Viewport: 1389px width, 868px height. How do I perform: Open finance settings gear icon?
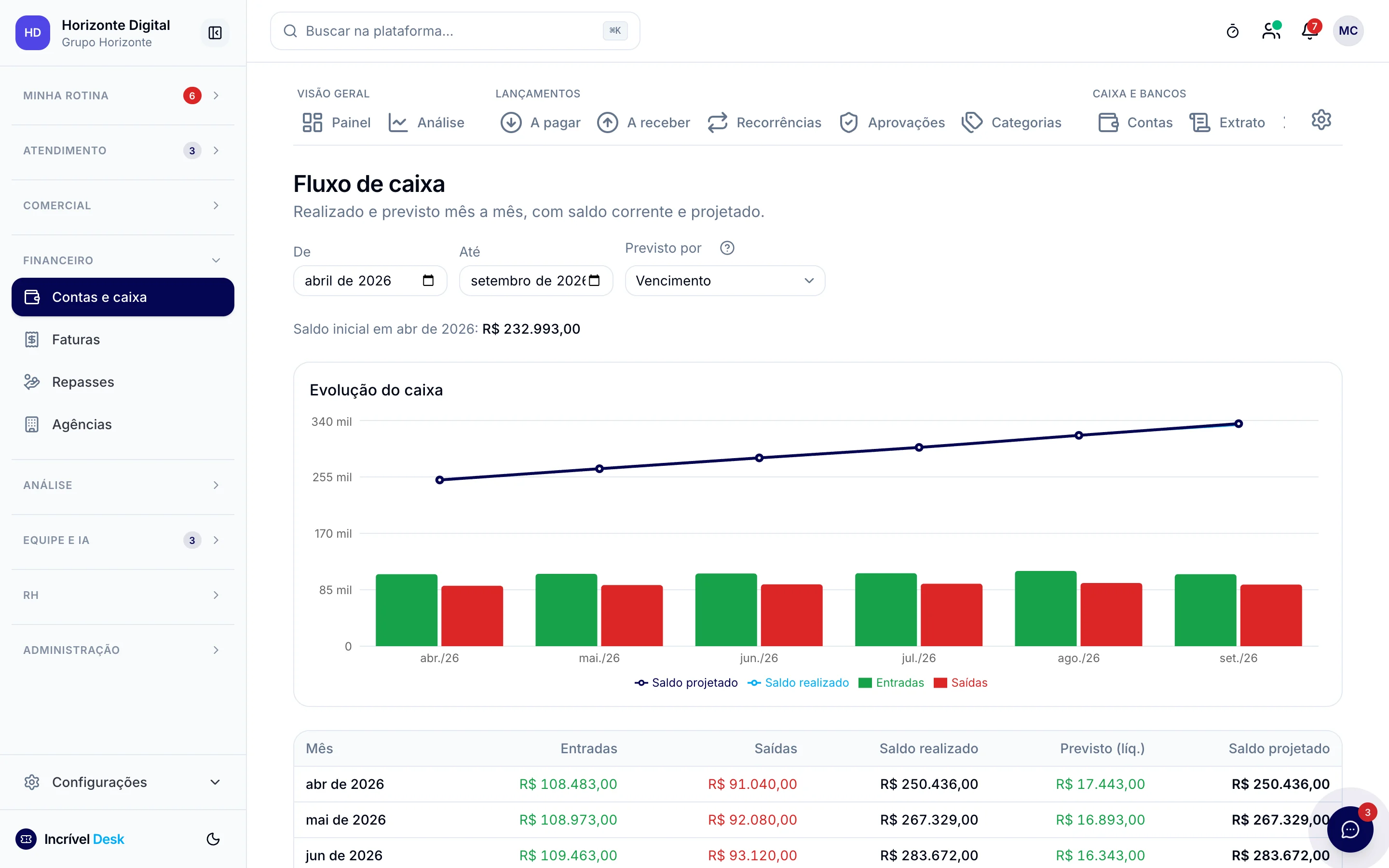1321,120
